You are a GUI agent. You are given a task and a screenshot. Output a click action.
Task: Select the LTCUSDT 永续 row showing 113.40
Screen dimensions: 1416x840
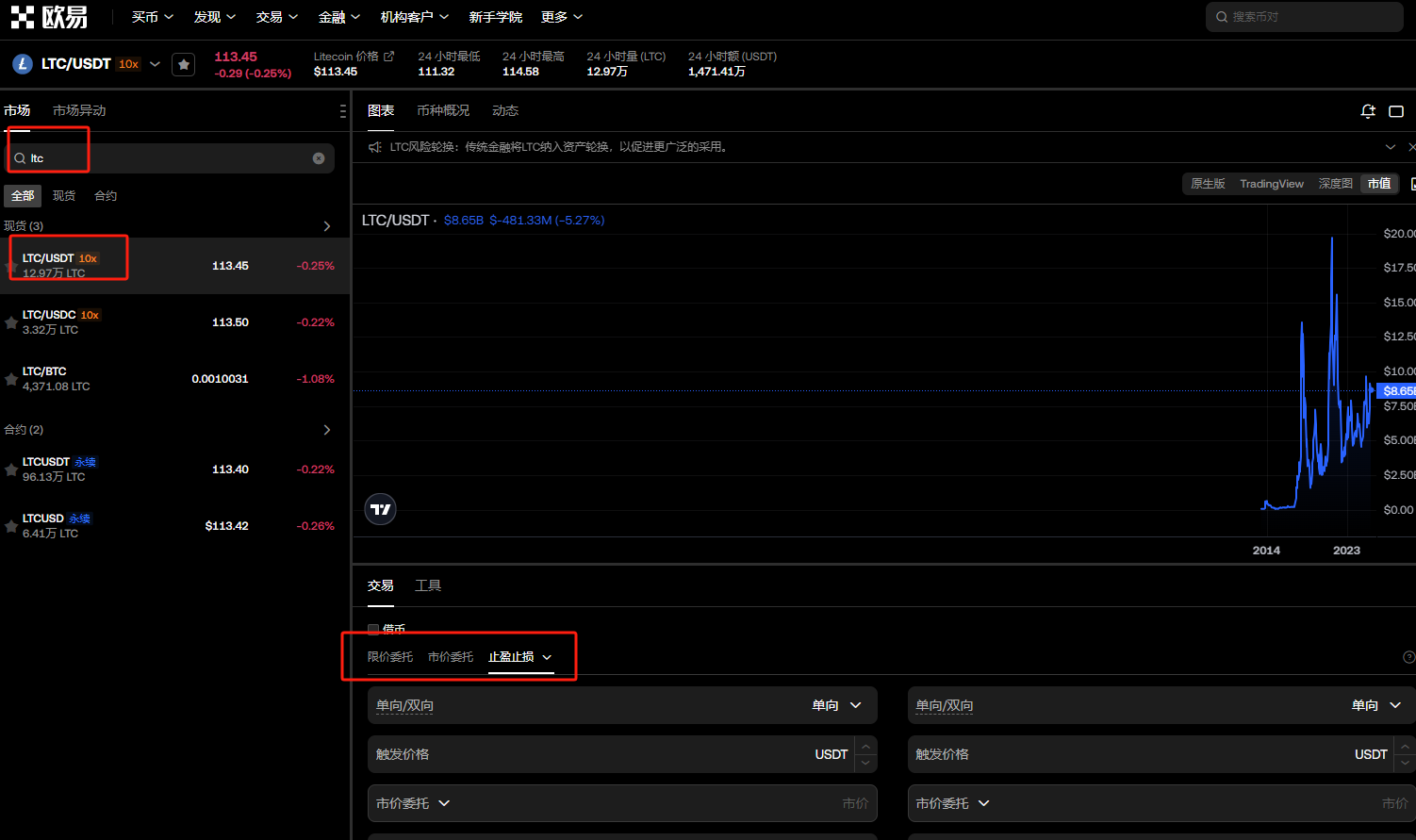coord(174,469)
